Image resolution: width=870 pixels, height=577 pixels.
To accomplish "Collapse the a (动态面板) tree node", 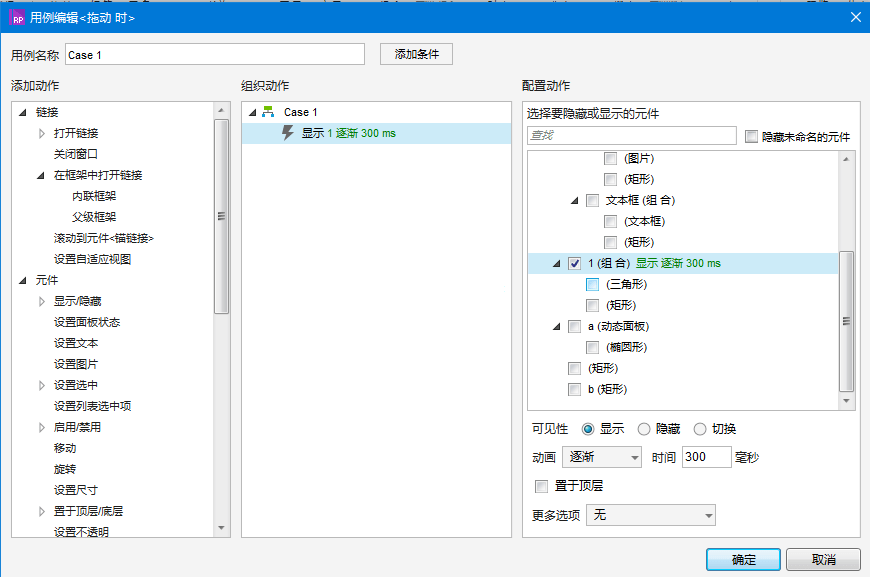I will (556, 326).
